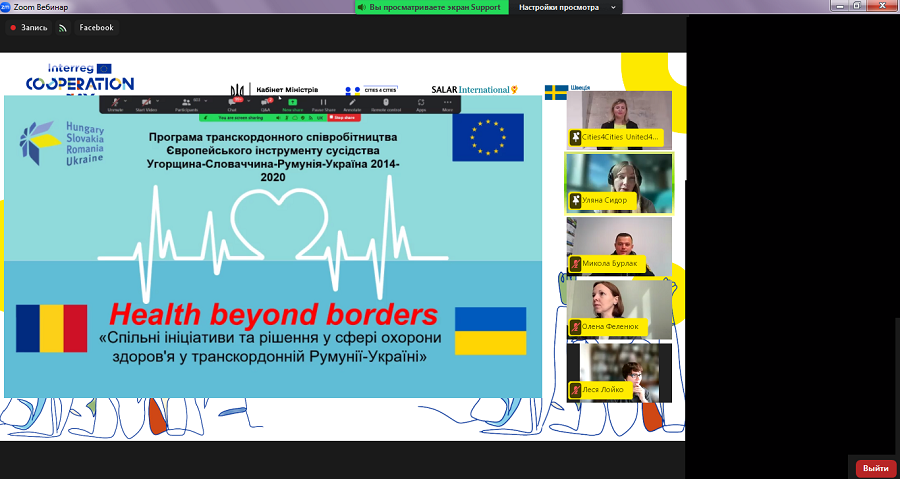
Task: Pause the screen share
Action: [323, 102]
